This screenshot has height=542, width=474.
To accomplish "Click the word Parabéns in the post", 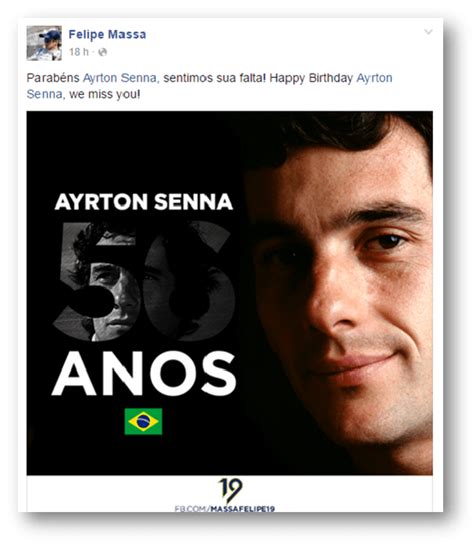I will 53,78.
